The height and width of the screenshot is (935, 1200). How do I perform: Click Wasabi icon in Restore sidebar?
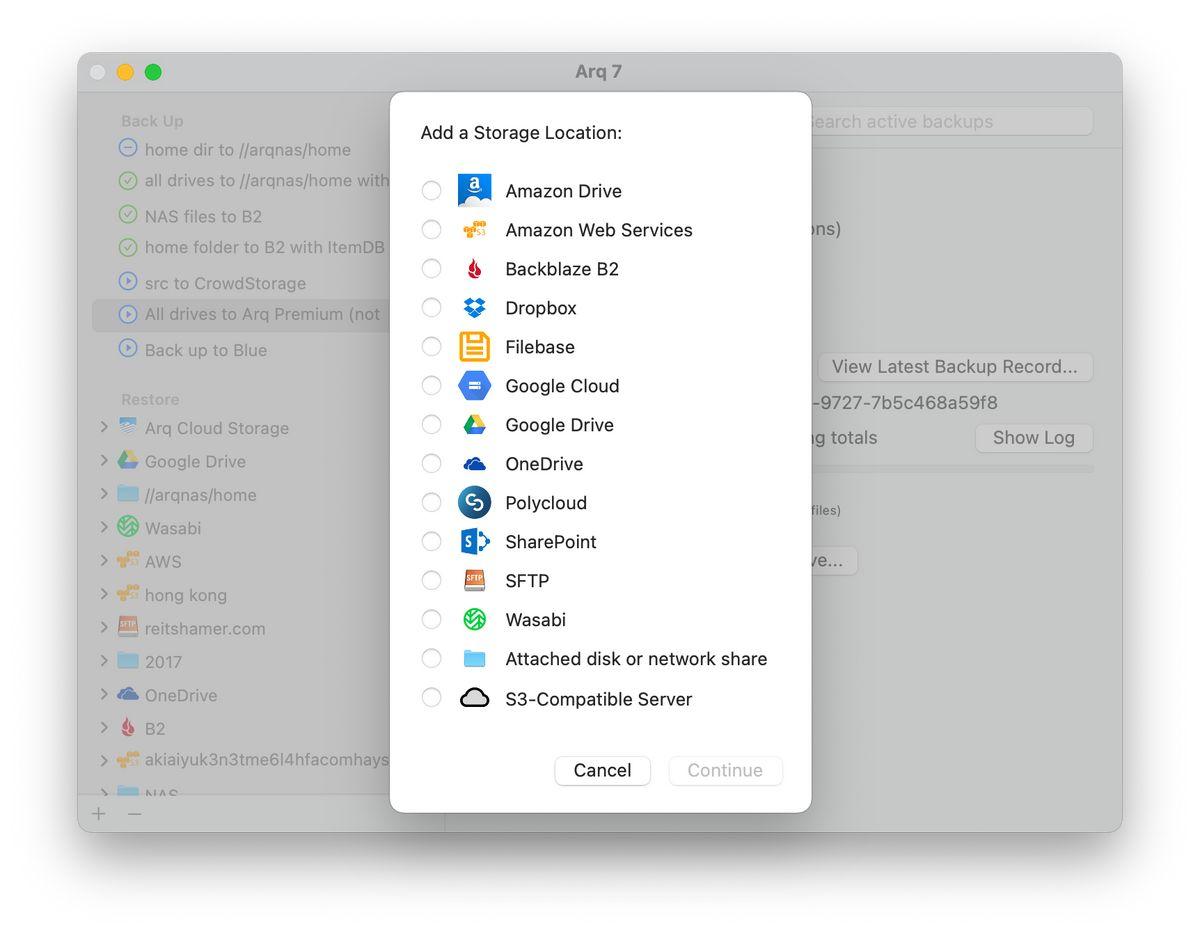click(x=127, y=527)
